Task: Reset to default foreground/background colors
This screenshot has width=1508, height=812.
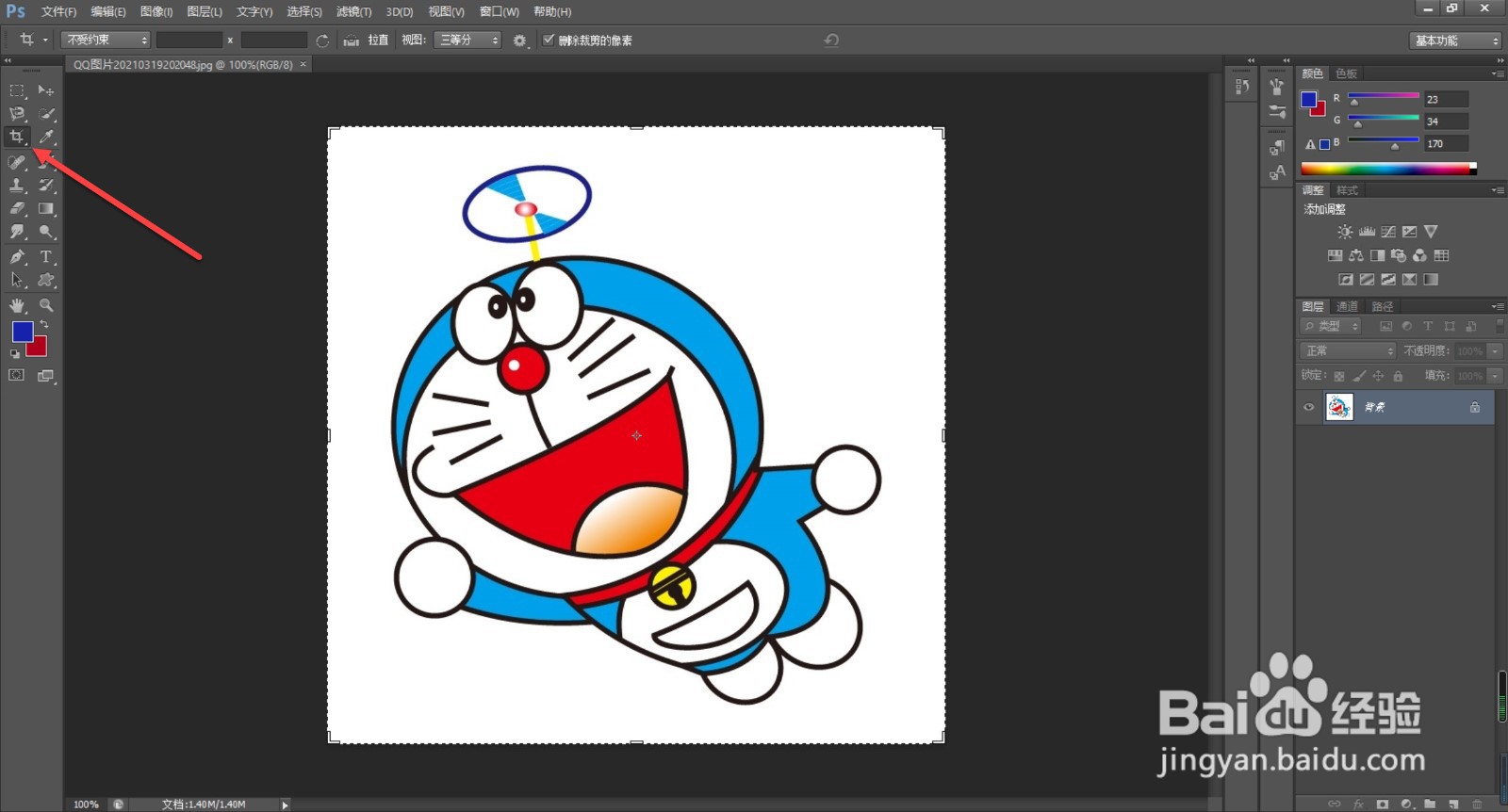Action: (x=15, y=354)
